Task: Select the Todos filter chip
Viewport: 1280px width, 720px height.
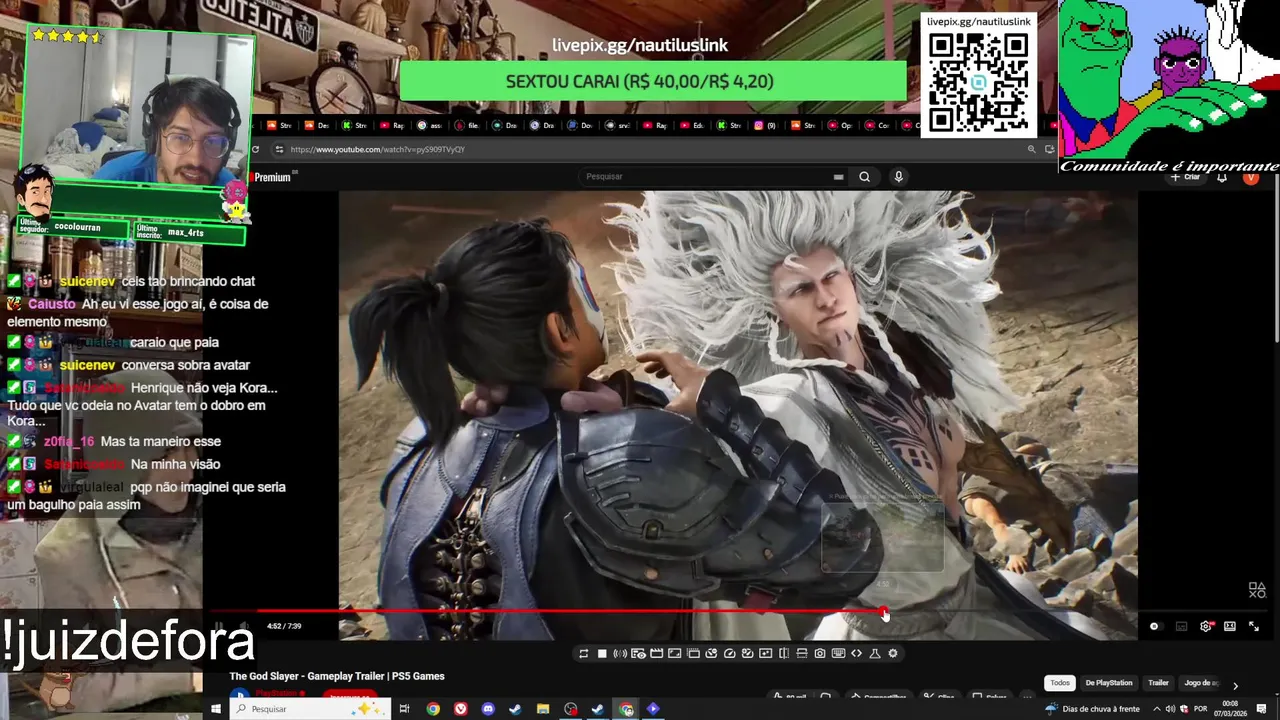Action: (1060, 683)
